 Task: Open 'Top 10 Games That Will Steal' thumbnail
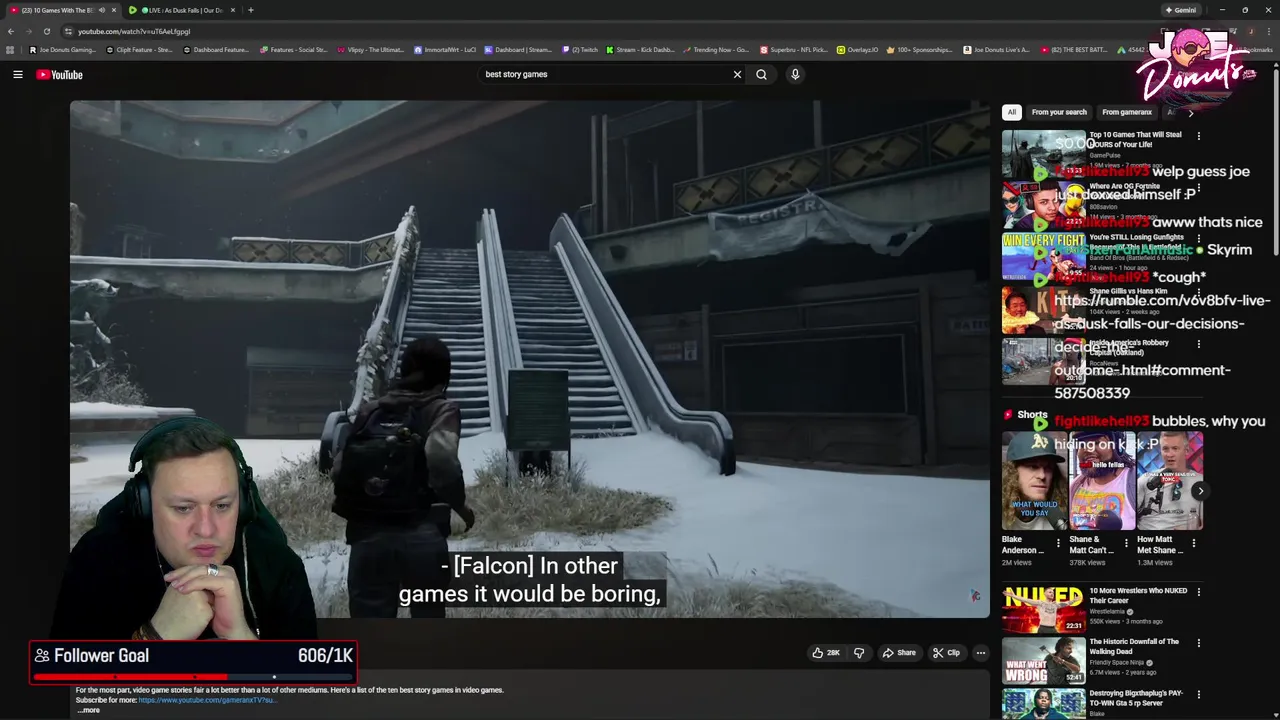1043,153
